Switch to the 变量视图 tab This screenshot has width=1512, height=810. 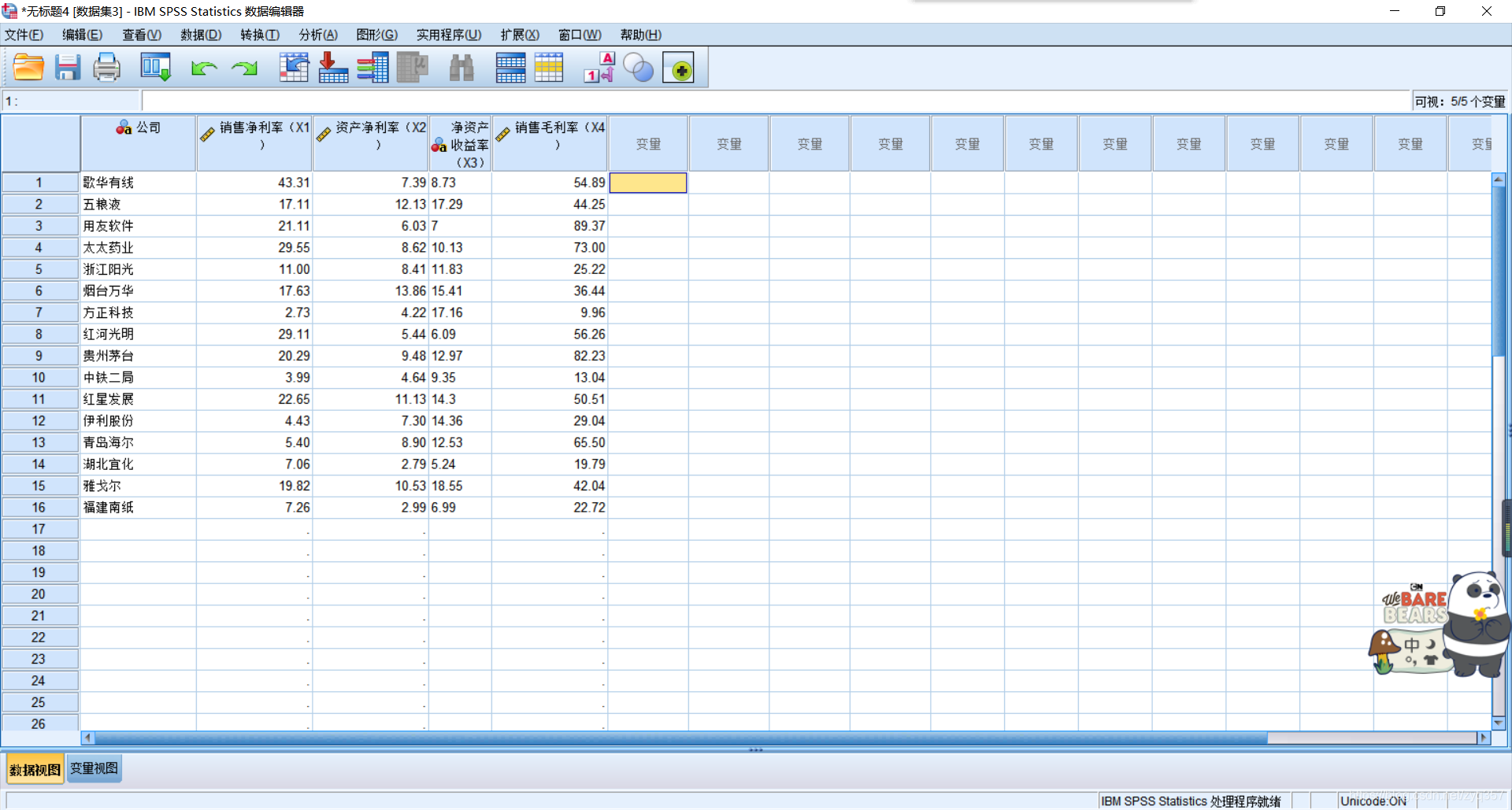tap(94, 768)
